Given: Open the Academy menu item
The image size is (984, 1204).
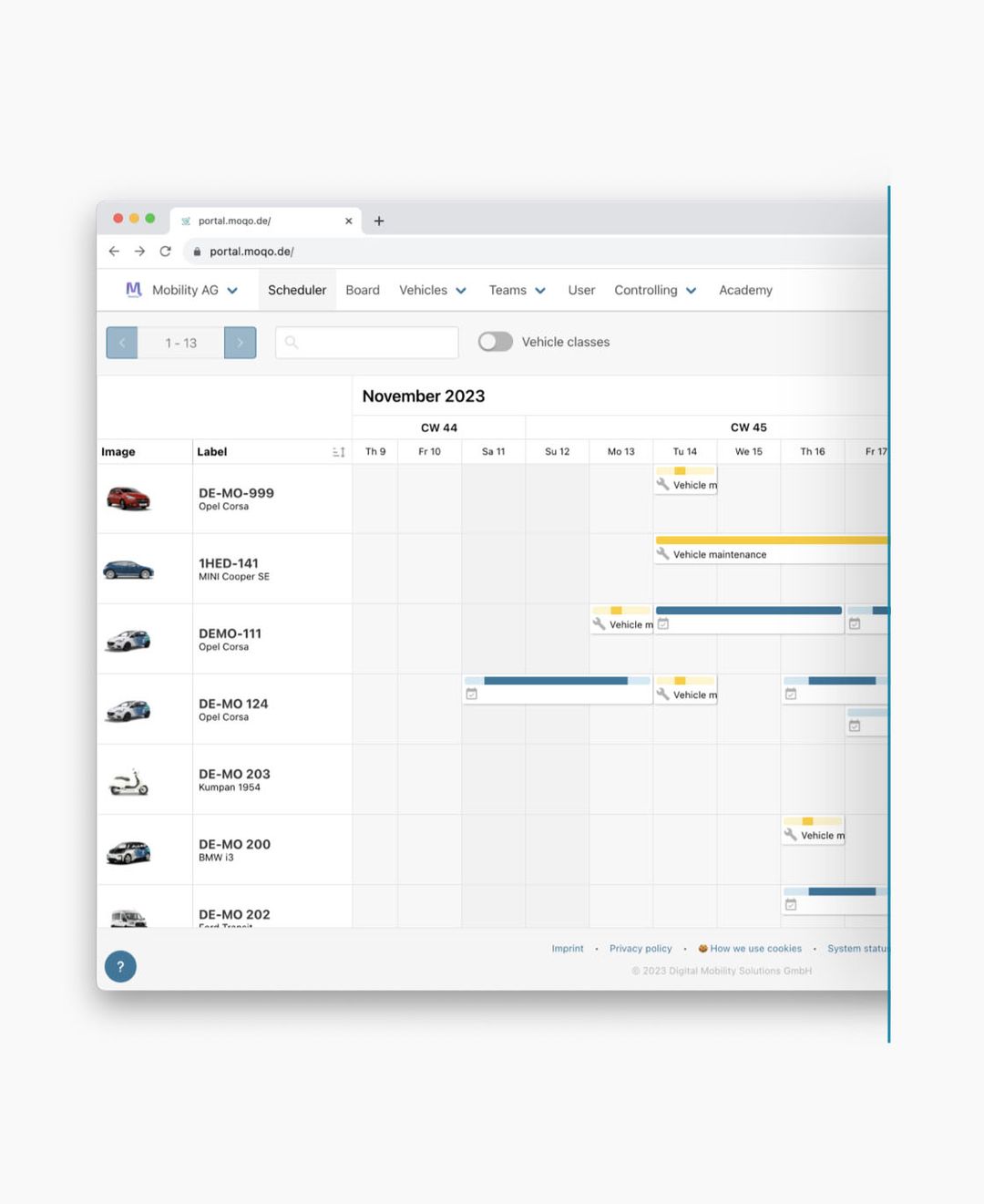Looking at the screenshot, I should pyautogui.click(x=745, y=290).
